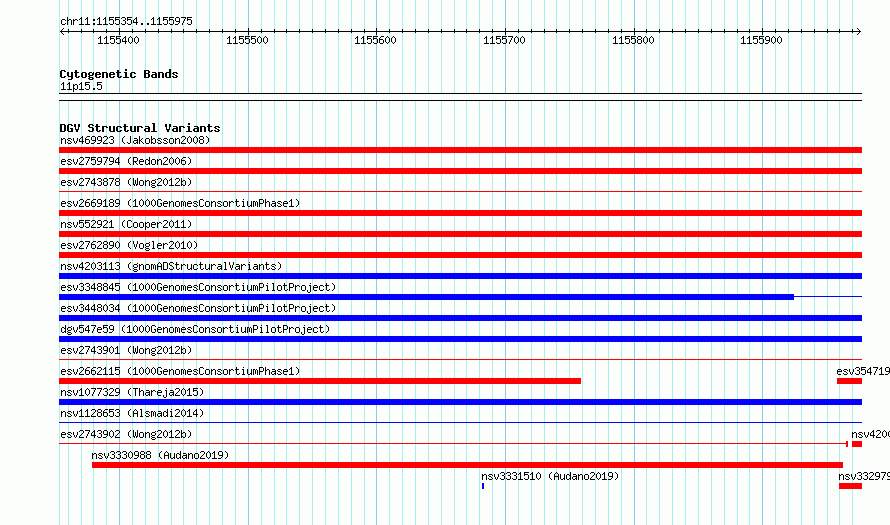
Task: Click the 1155600 ruler position
Action: pos(375,40)
